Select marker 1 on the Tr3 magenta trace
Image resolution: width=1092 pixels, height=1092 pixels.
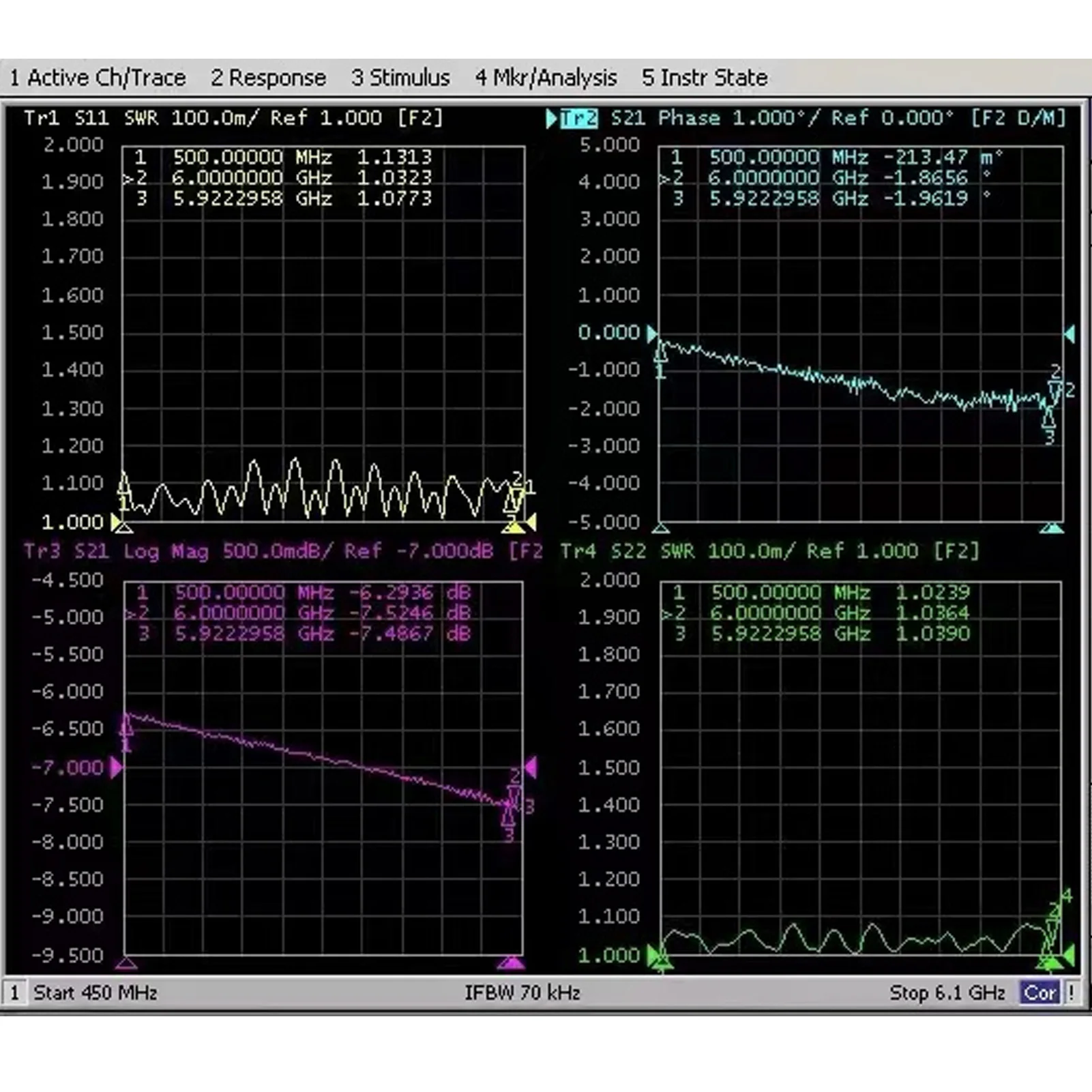(x=126, y=726)
